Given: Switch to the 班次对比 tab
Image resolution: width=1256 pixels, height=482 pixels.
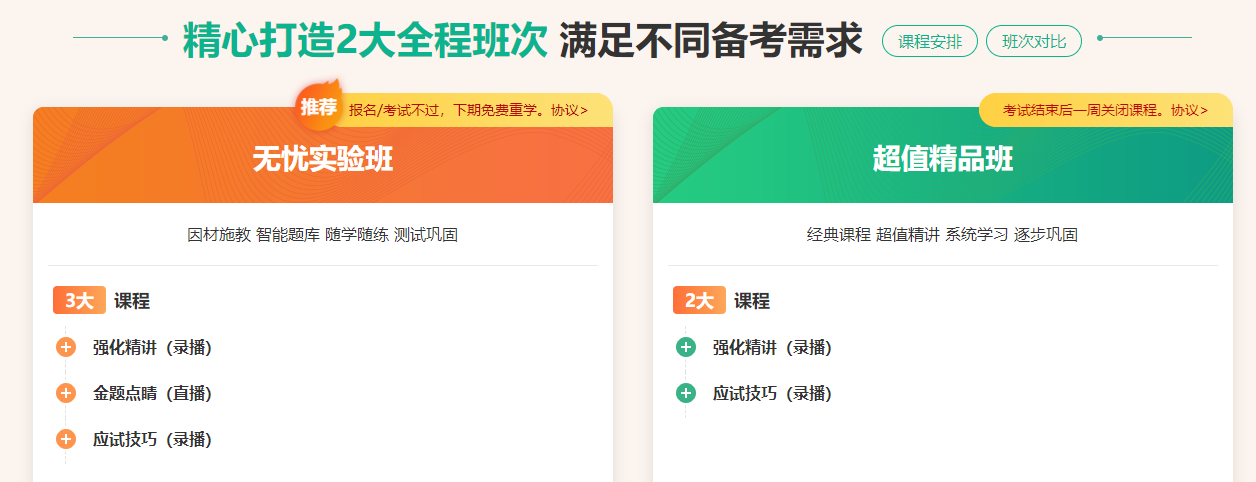Looking at the screenshot, I should point(1033,41).
